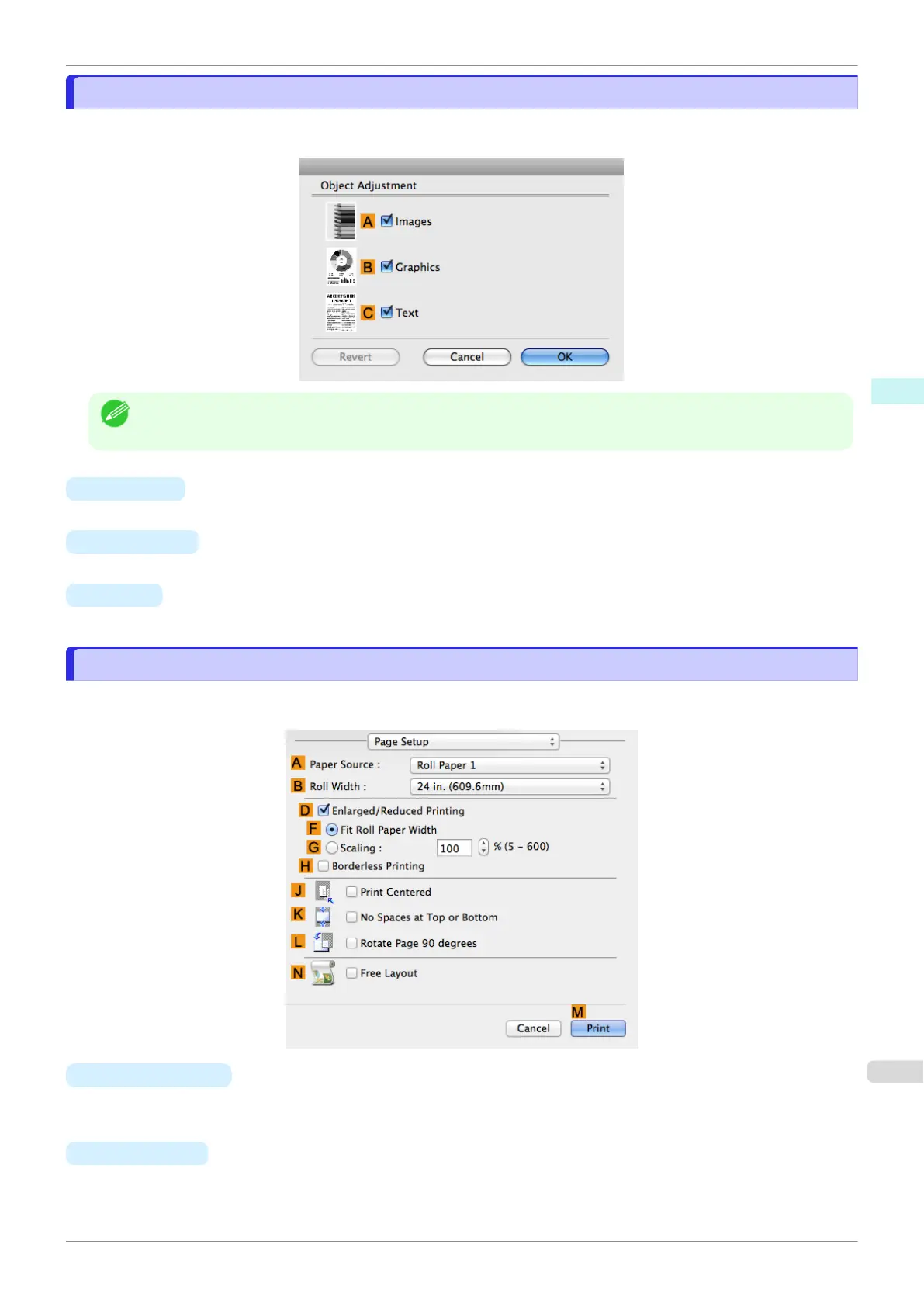The width and height of the screenshot is (924, 1307).
Task: Open the Page Setup panel dropdown
Action: pos(463,742)
